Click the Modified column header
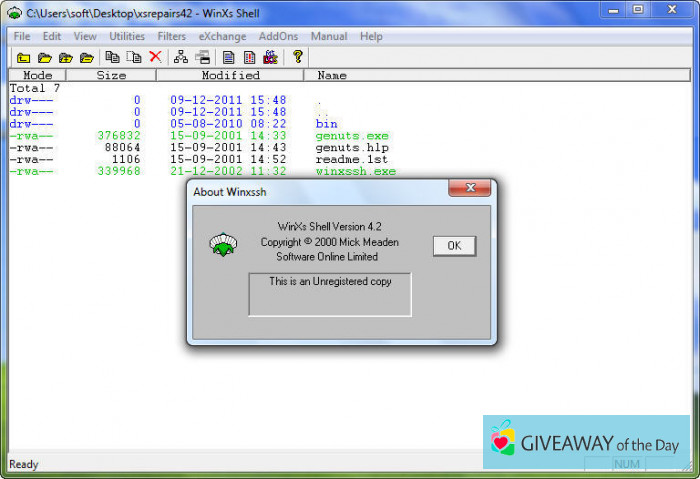 [x=230, y=75]
